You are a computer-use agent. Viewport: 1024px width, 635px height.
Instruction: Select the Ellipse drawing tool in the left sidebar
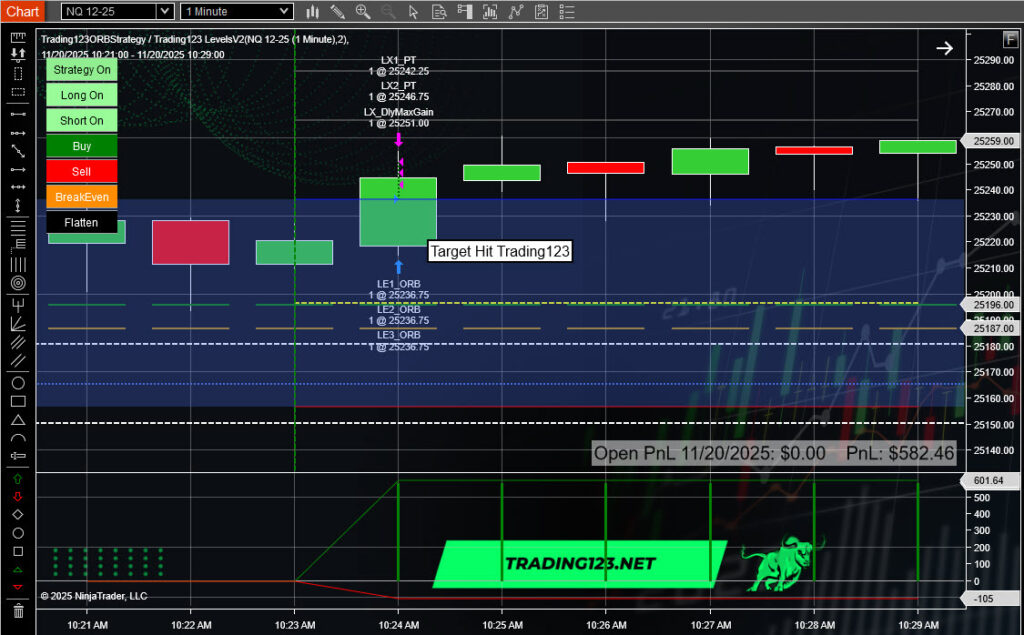point(17,383)
